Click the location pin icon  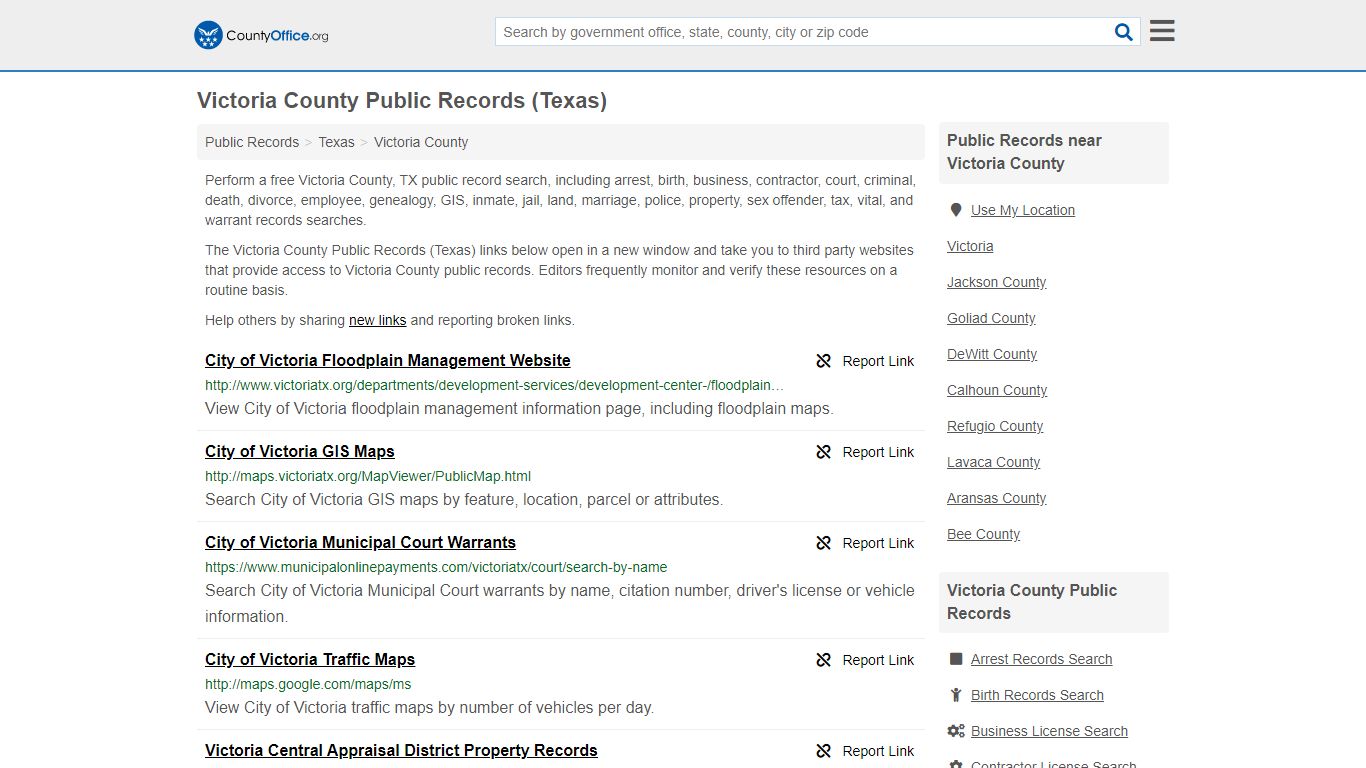point(956,210)
